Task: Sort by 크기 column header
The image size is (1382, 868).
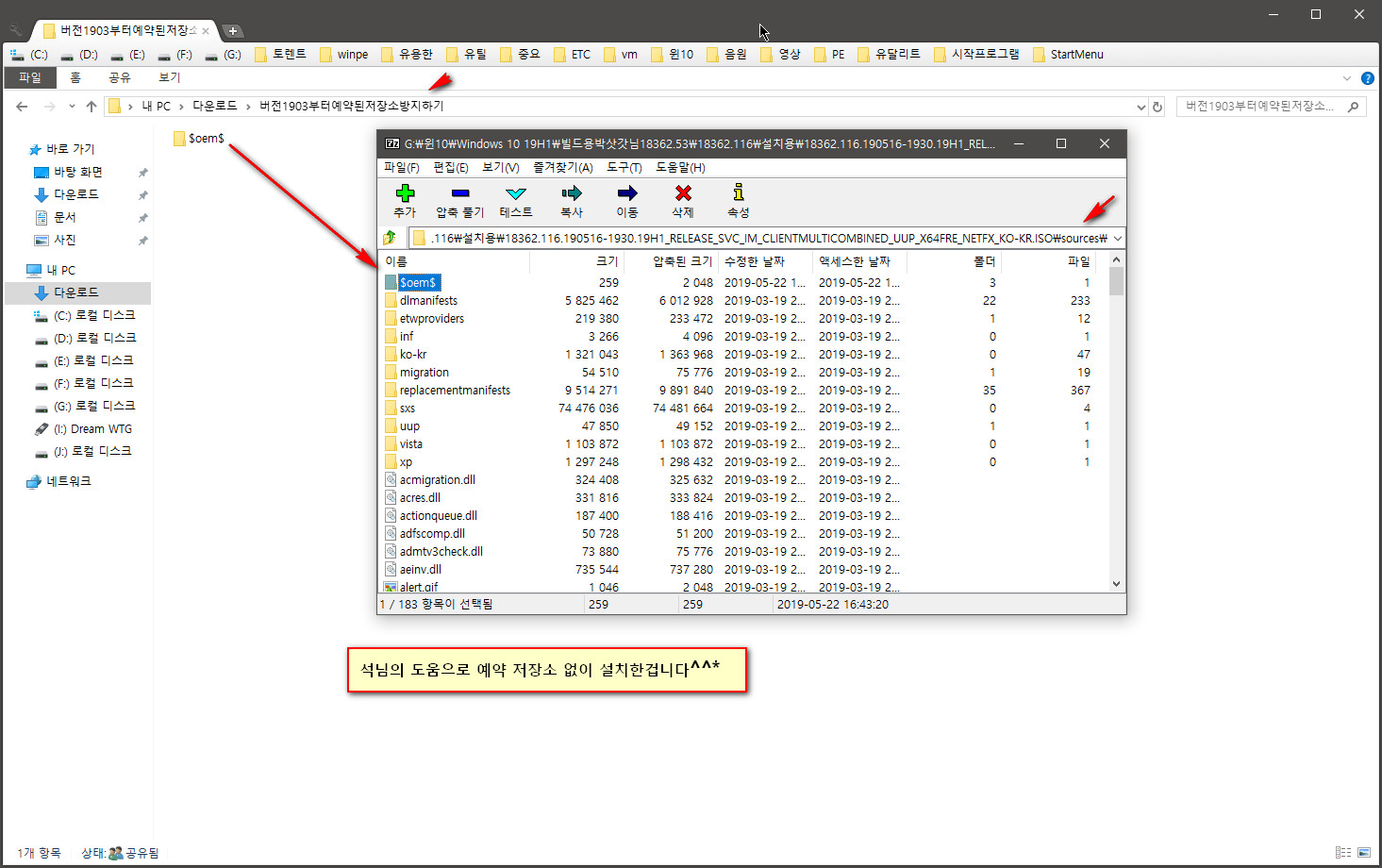Action: point(576,261)
